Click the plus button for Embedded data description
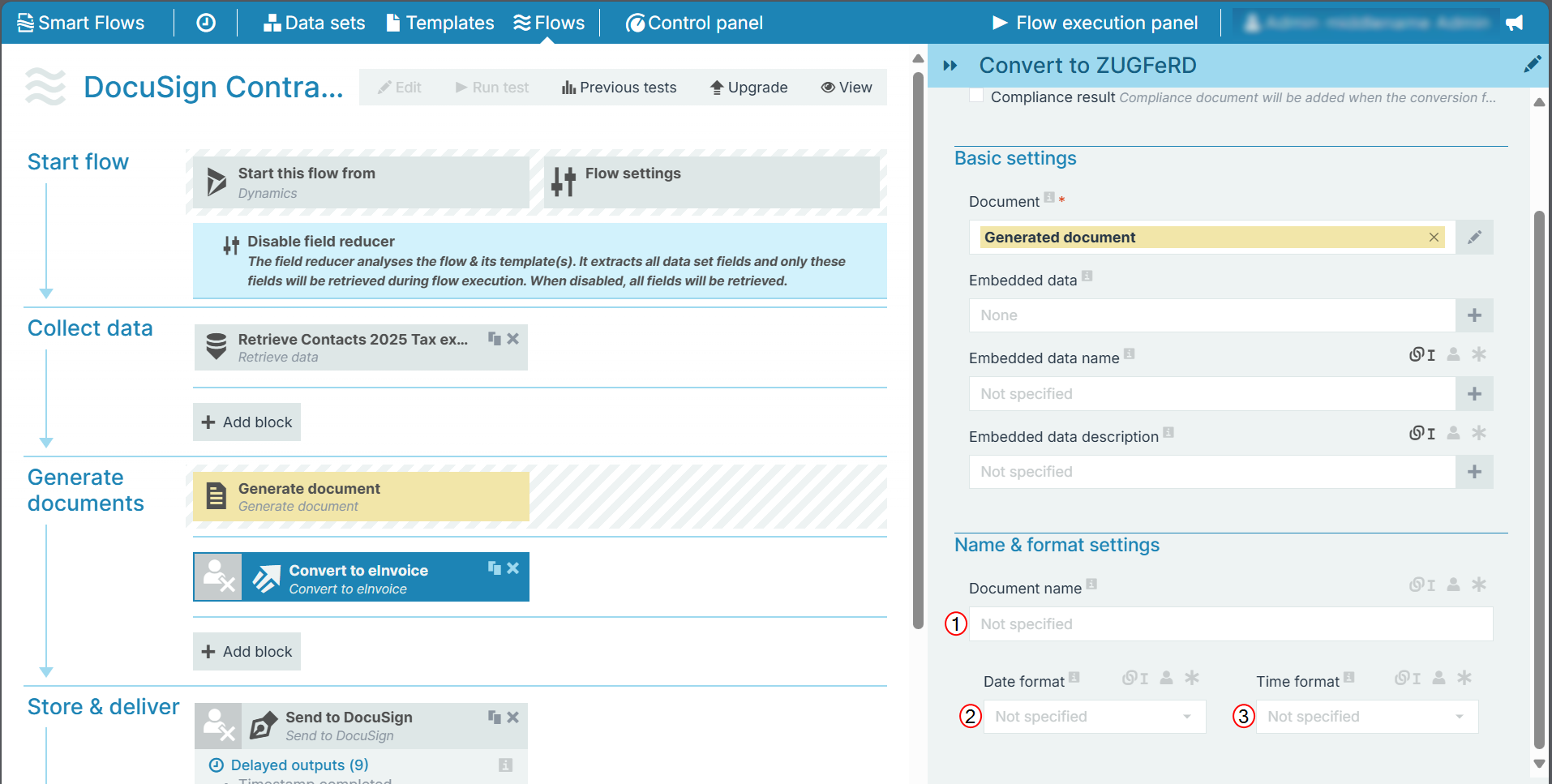The width and height of the screenshot is (1552, 784). coord(1474,472)
